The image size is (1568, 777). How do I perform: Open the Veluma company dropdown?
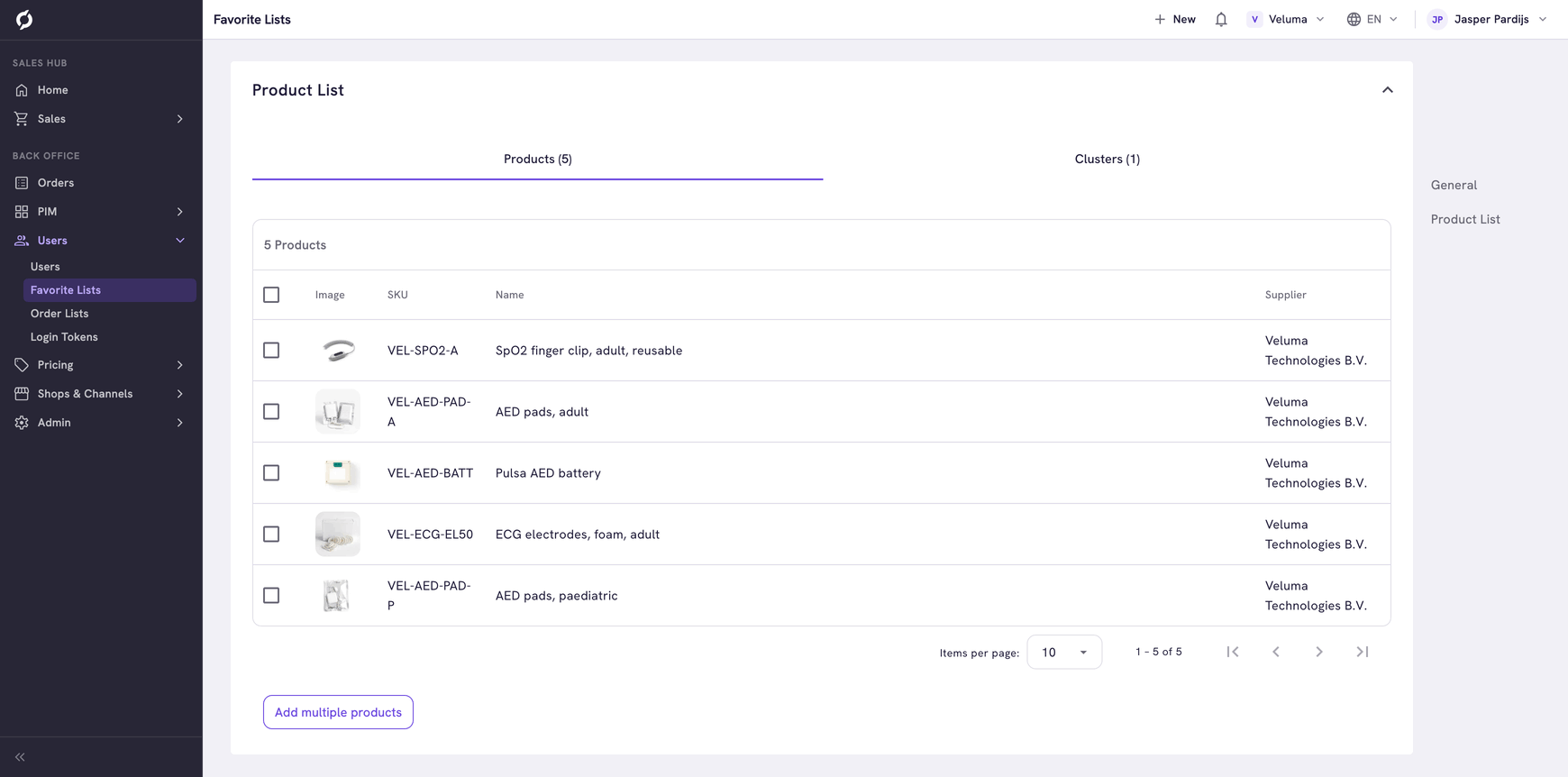(1286, 19)
